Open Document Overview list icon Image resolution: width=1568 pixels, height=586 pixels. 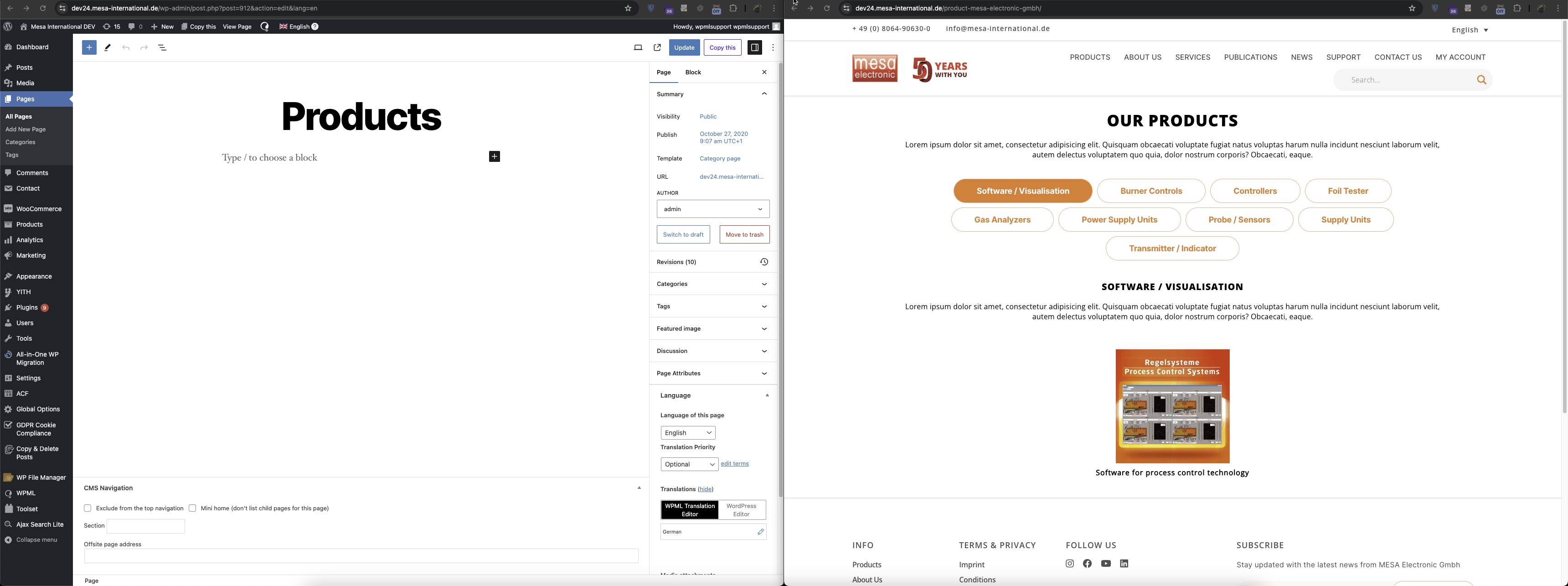click(163, 47)
